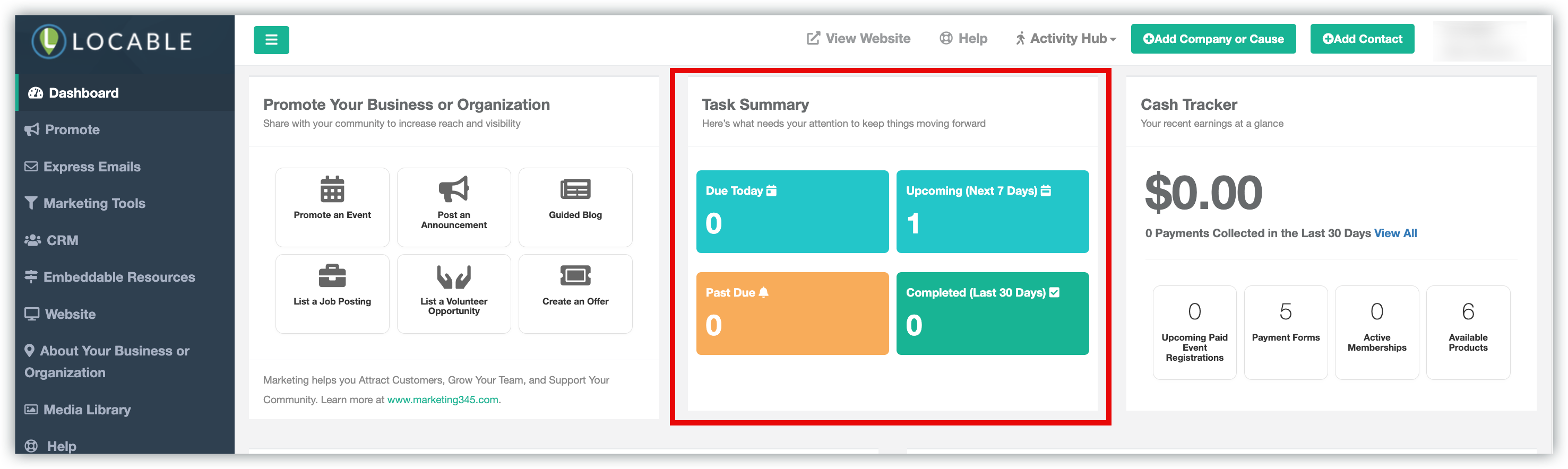
Task: Select the List a Volunteer Opportunity hands icon
Action: [x=453, y=276]
